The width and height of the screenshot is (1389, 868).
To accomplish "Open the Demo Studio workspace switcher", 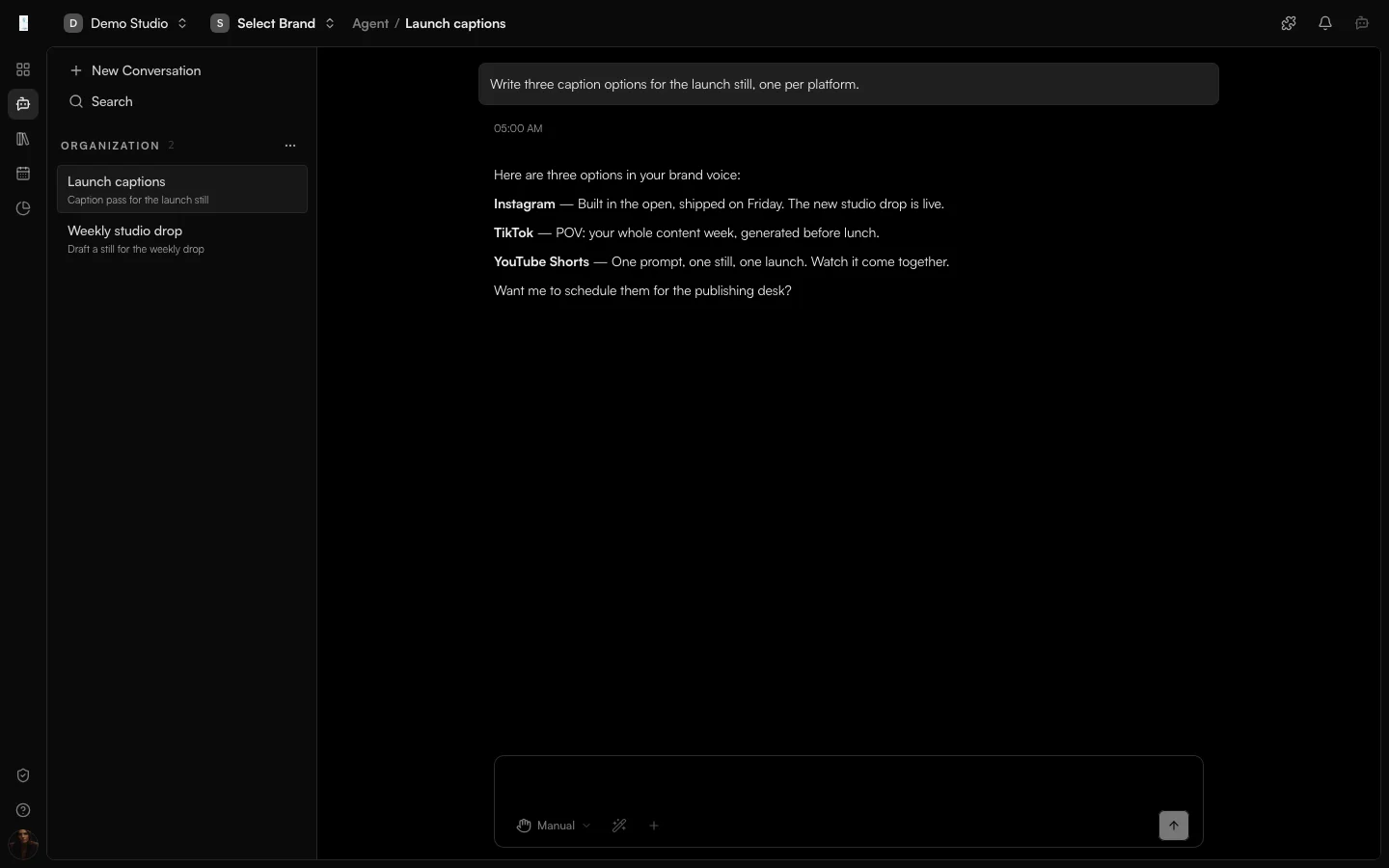I will pyautogui.click(x=125, y=23).
